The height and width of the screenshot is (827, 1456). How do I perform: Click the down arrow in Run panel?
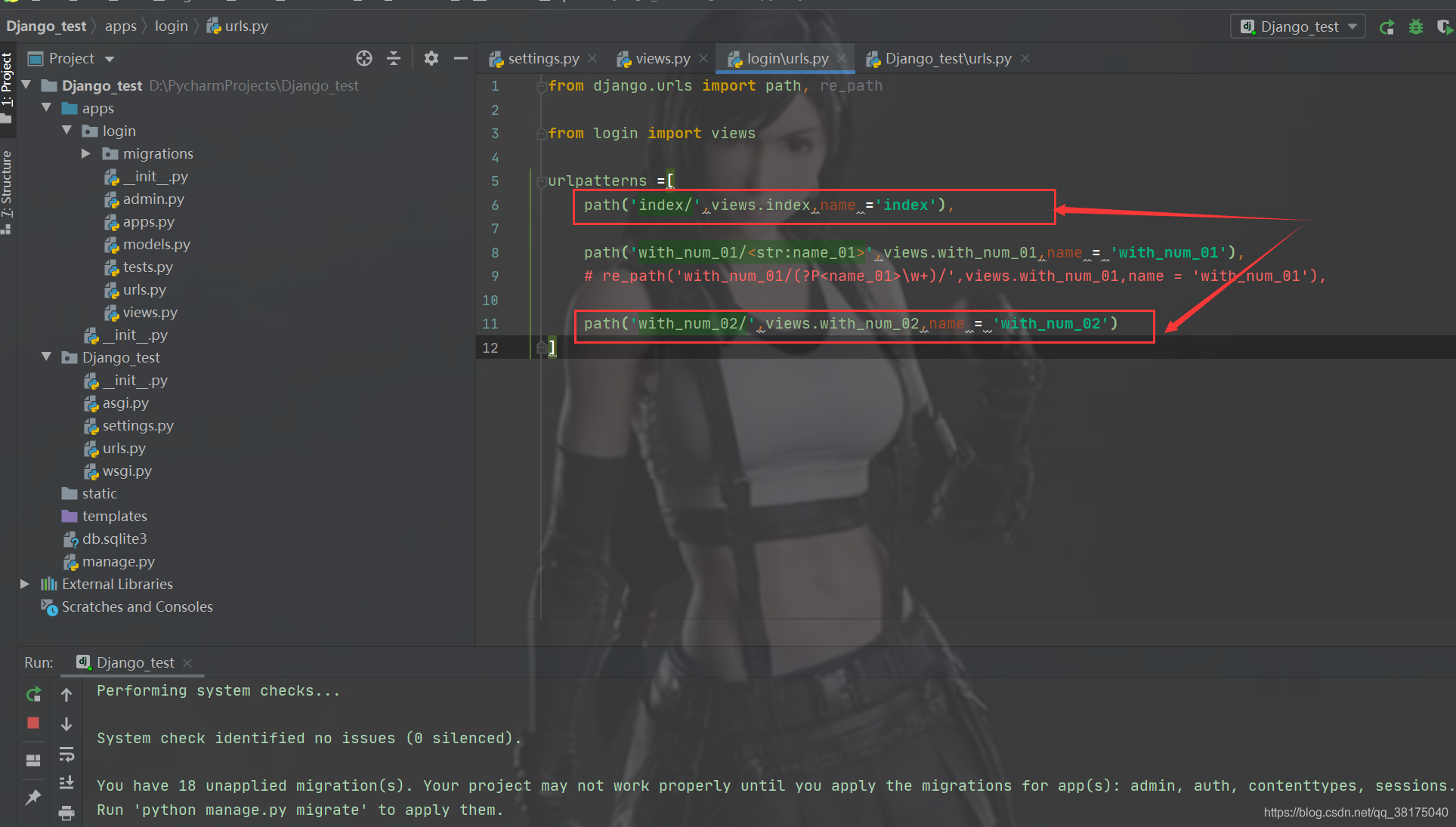tap(66, 724)
